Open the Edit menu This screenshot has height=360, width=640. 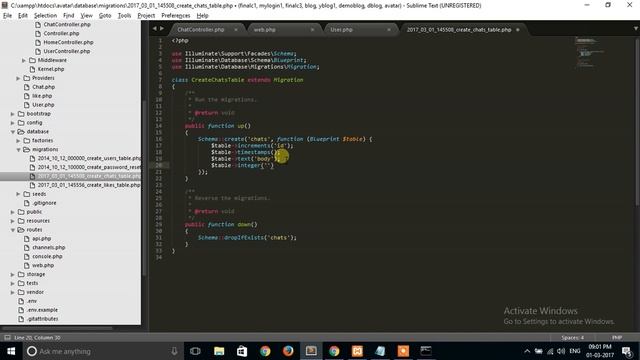point(23,16)
